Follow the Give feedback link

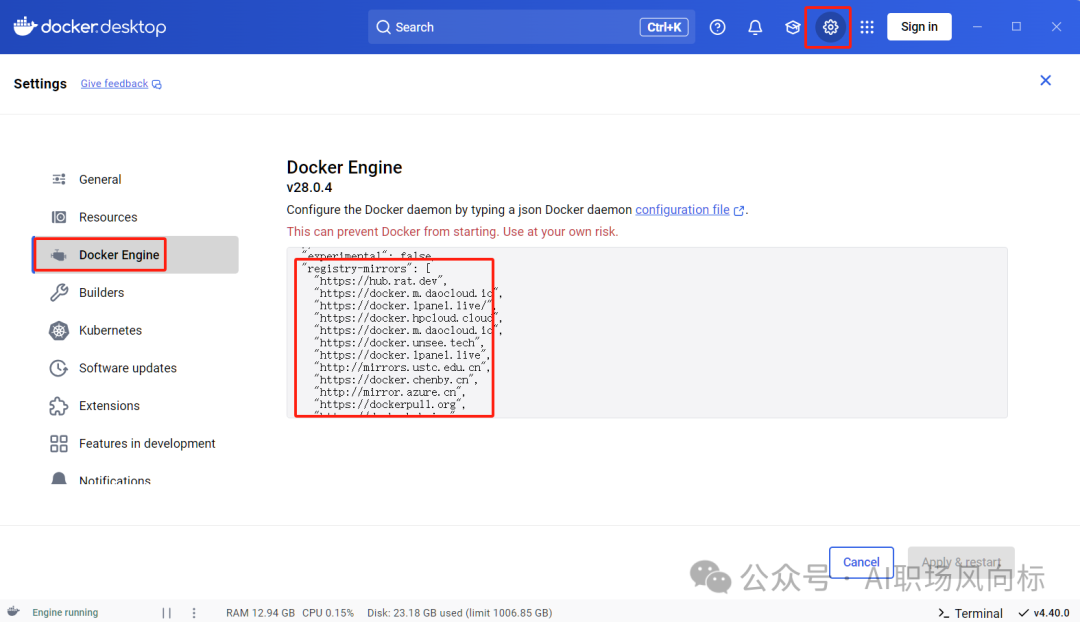[x=114, y=83]
